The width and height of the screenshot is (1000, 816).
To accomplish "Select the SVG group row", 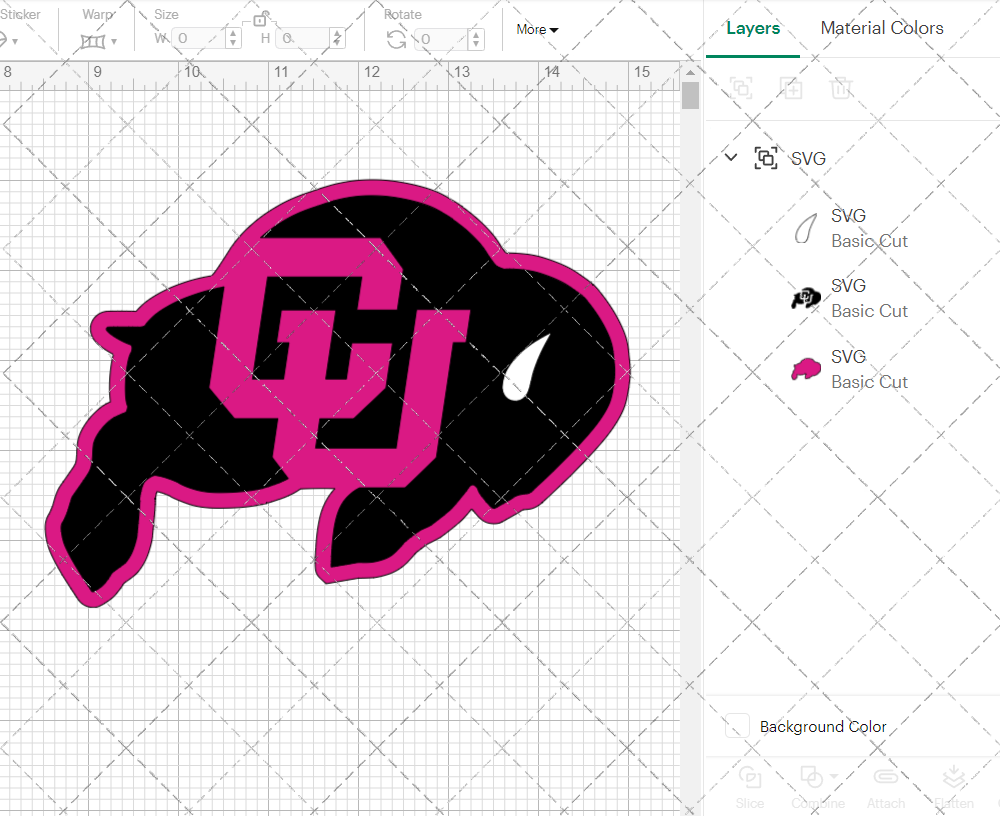I will (853, 158).
